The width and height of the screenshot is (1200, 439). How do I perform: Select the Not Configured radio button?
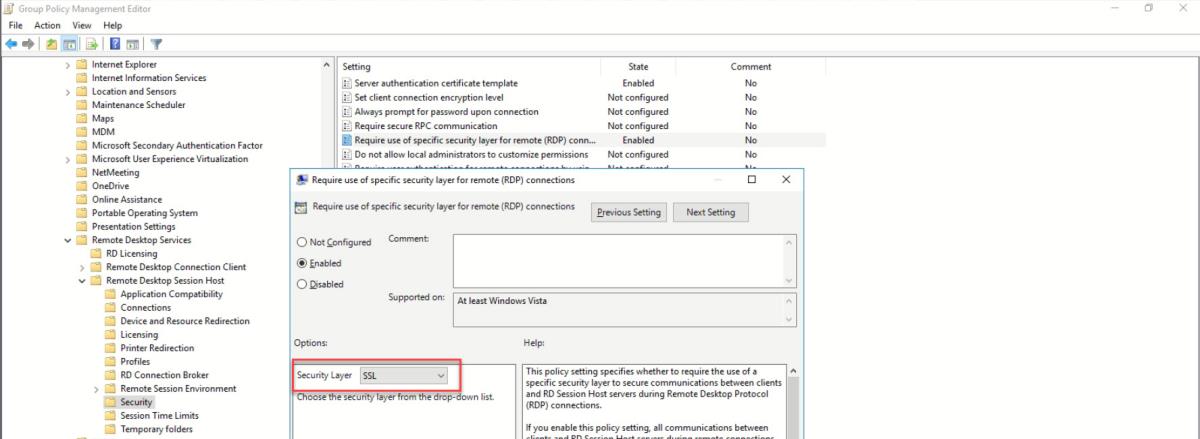pyautogui.click(x=302, y=242)
